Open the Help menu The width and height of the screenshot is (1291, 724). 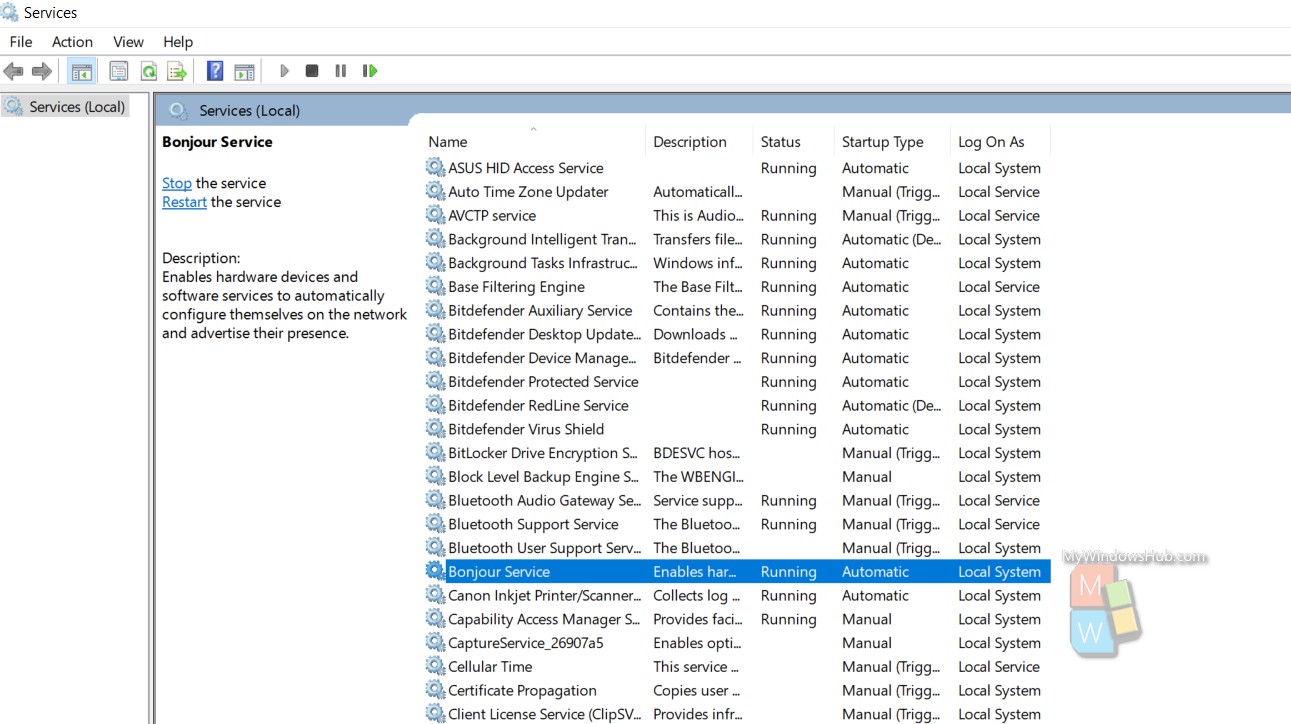(x=178, y=42)
